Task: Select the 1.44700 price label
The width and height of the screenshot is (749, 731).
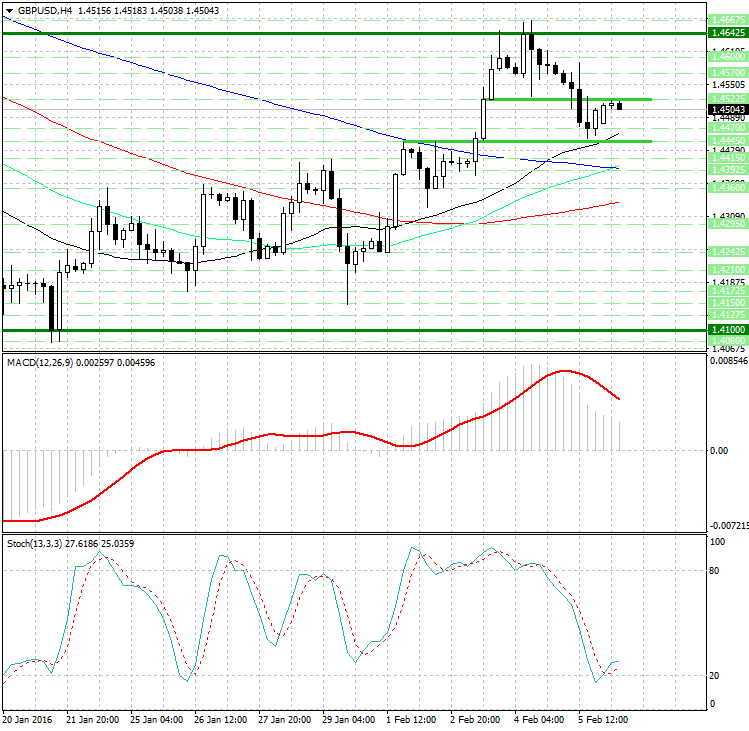Action: [728, 128]
